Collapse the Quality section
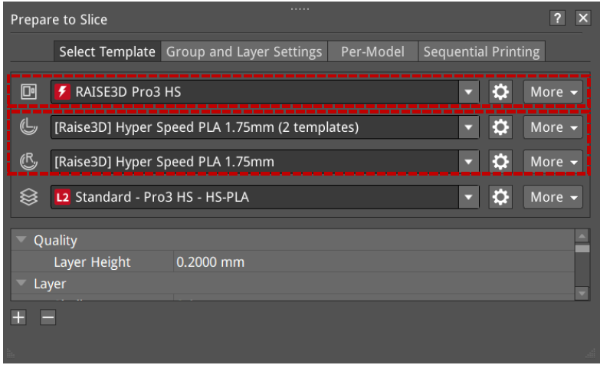 tap(21, 240)
